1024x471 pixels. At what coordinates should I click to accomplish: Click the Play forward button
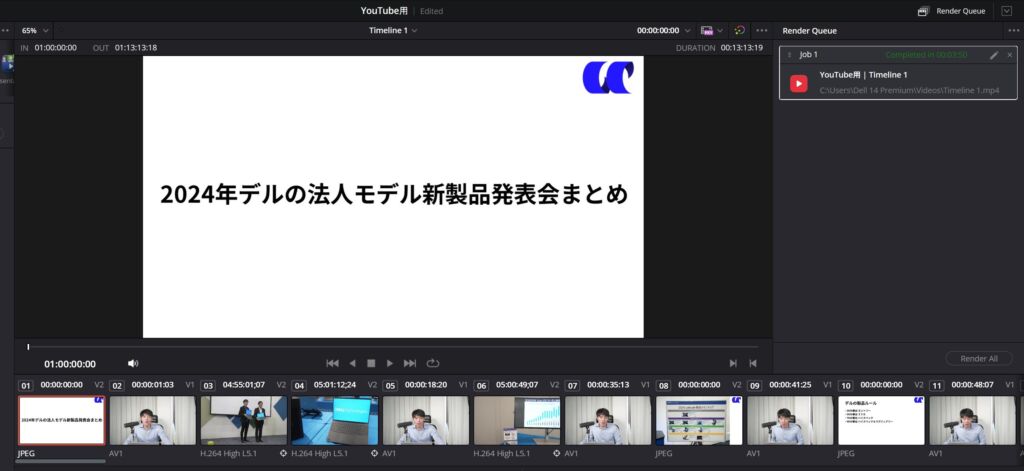pyautogui.click(x=390, y=363)
